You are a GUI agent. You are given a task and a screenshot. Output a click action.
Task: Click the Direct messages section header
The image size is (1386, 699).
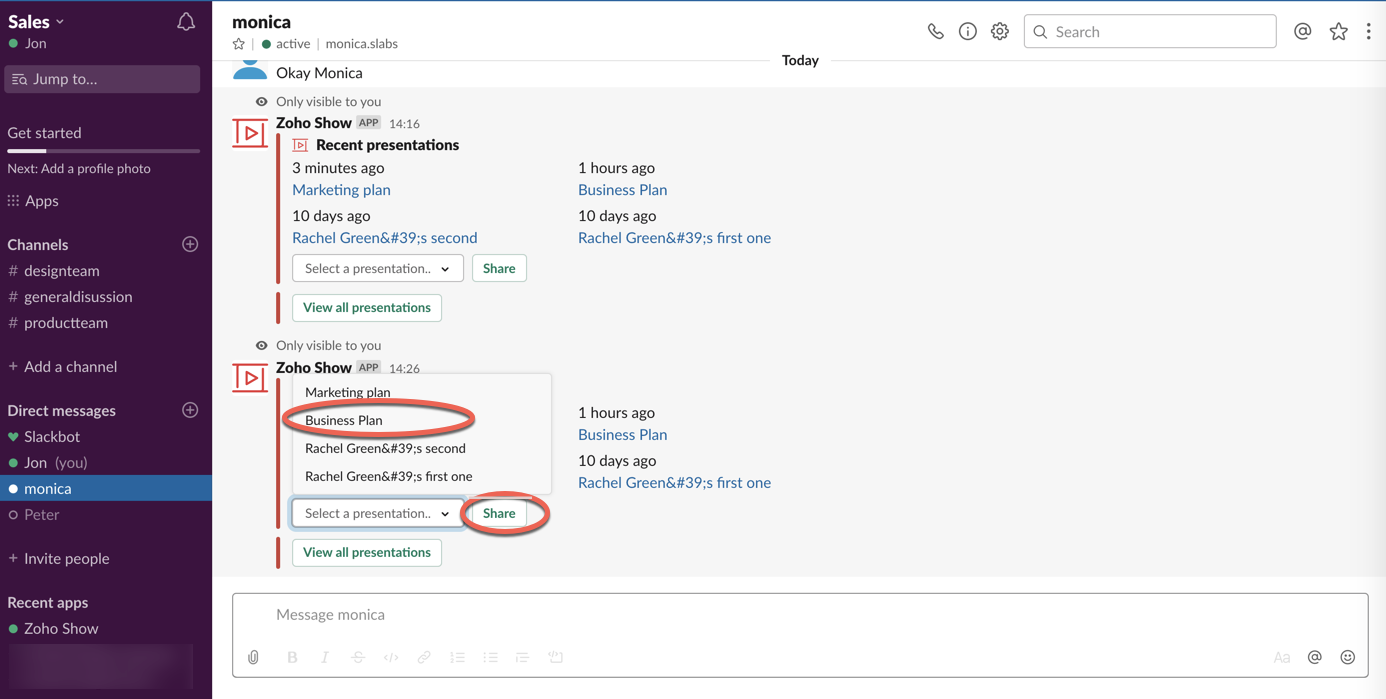click(x=61, y=410)
